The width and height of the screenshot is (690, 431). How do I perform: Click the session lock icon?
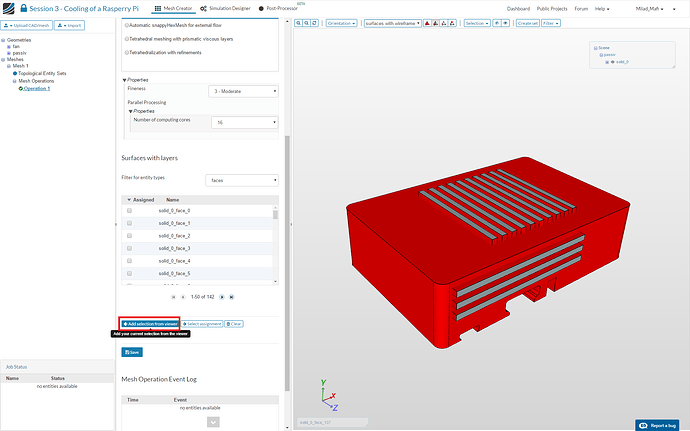24,8
